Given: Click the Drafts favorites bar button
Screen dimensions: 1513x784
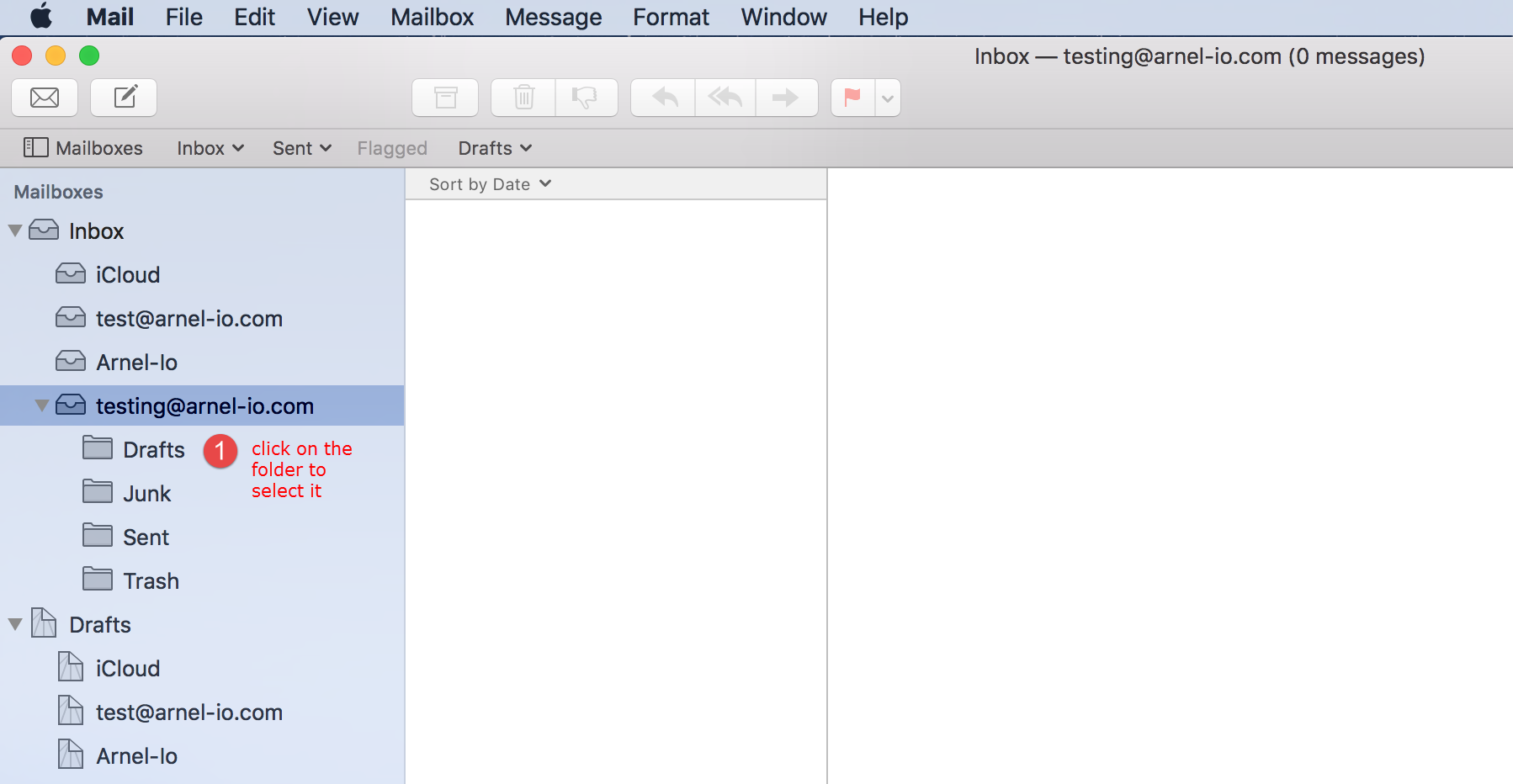Looking at the screenshot, I should (495, 148).
